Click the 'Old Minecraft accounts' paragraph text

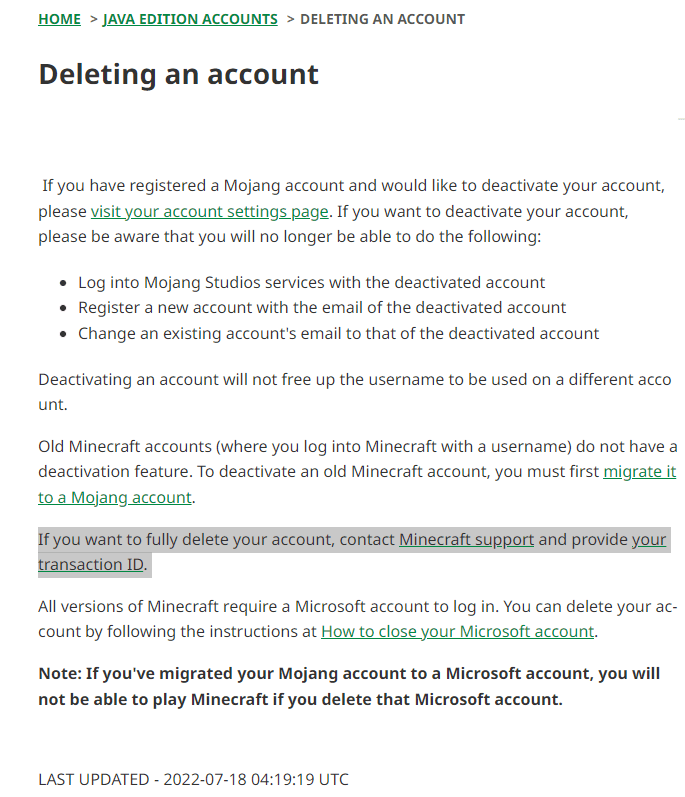300,446
